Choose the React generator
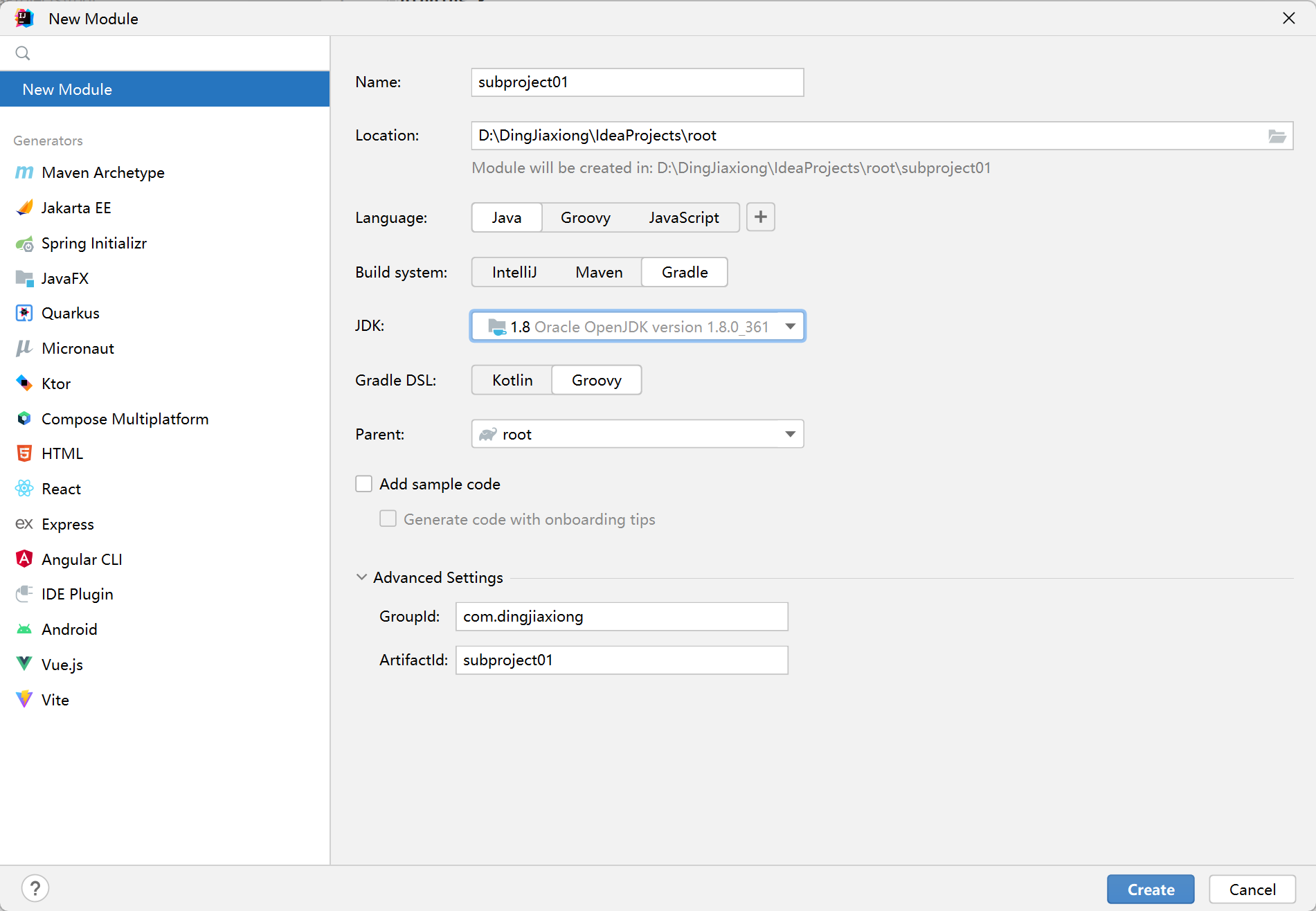 click(61, 488)
